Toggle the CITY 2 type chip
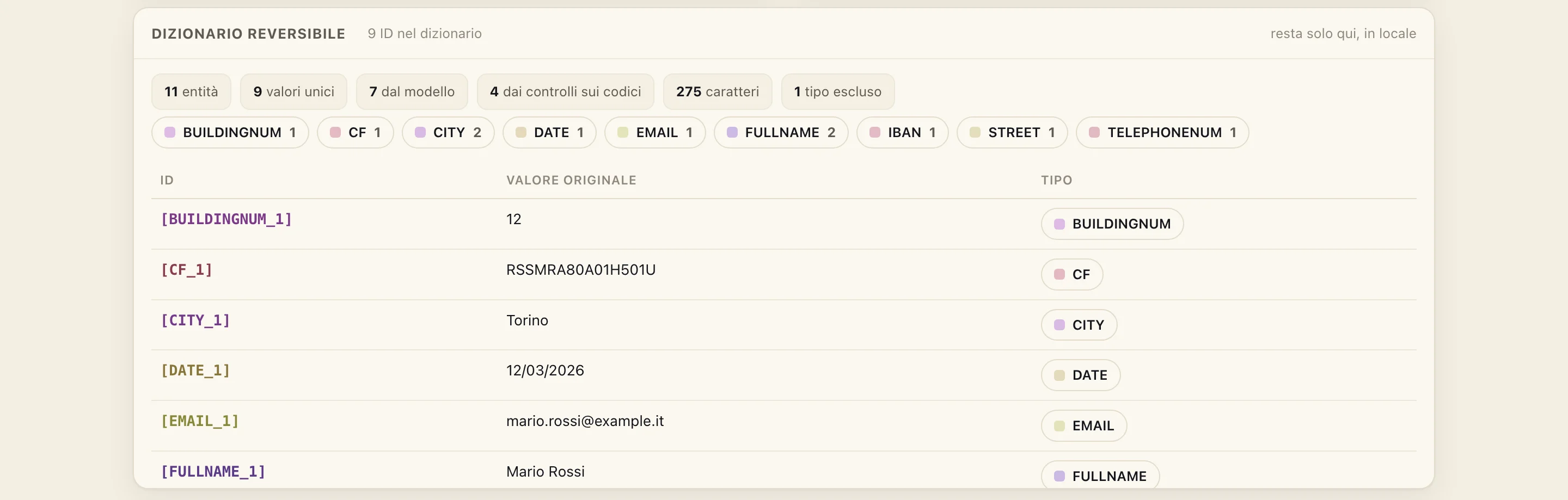Viewport: 1568px width, 500px height. (x=448, y=133)
